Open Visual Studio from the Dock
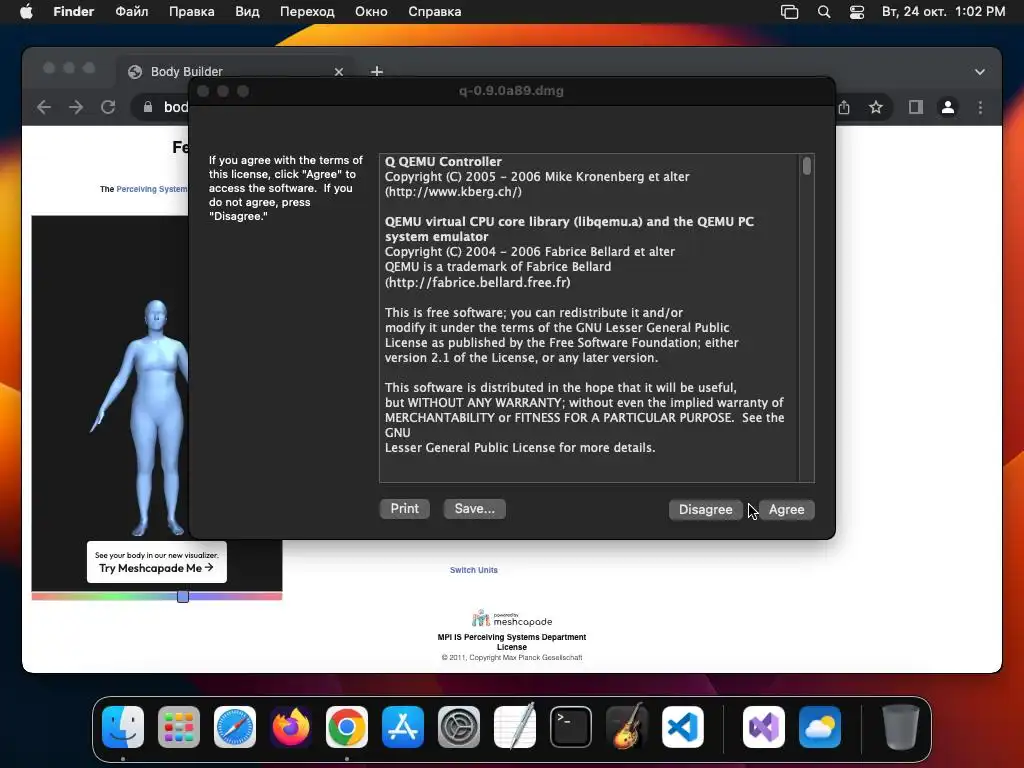 click(764, 727)
